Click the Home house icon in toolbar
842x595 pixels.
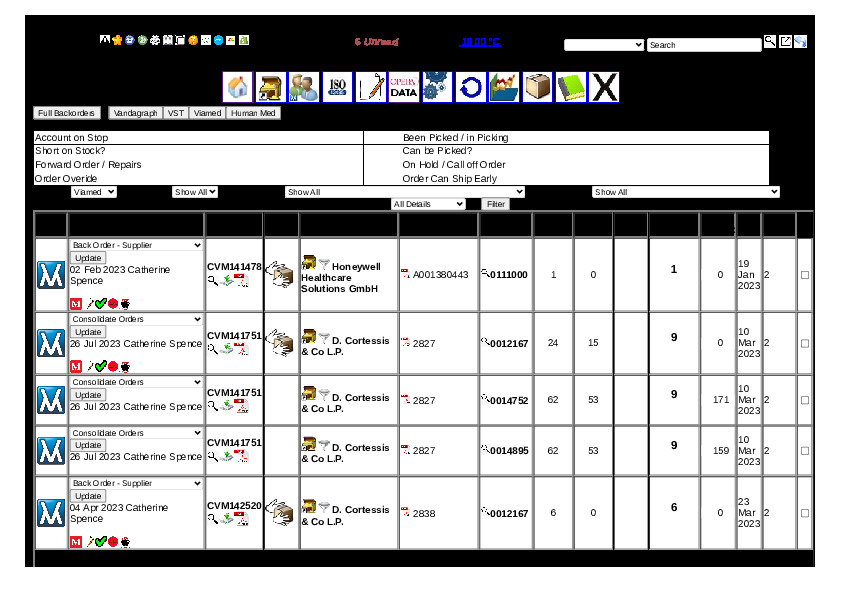click(238, 87)
